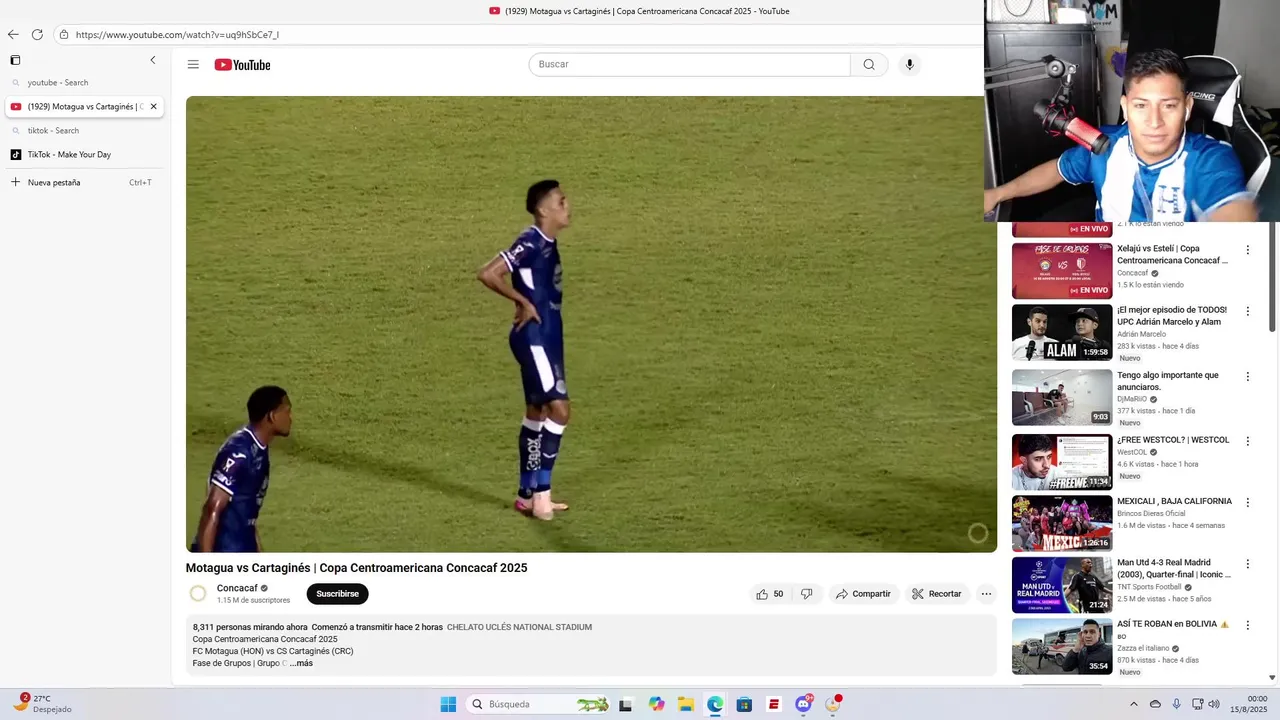
Task: Open options for Man Utd 4-3 video
Action: coord(1247,563)
